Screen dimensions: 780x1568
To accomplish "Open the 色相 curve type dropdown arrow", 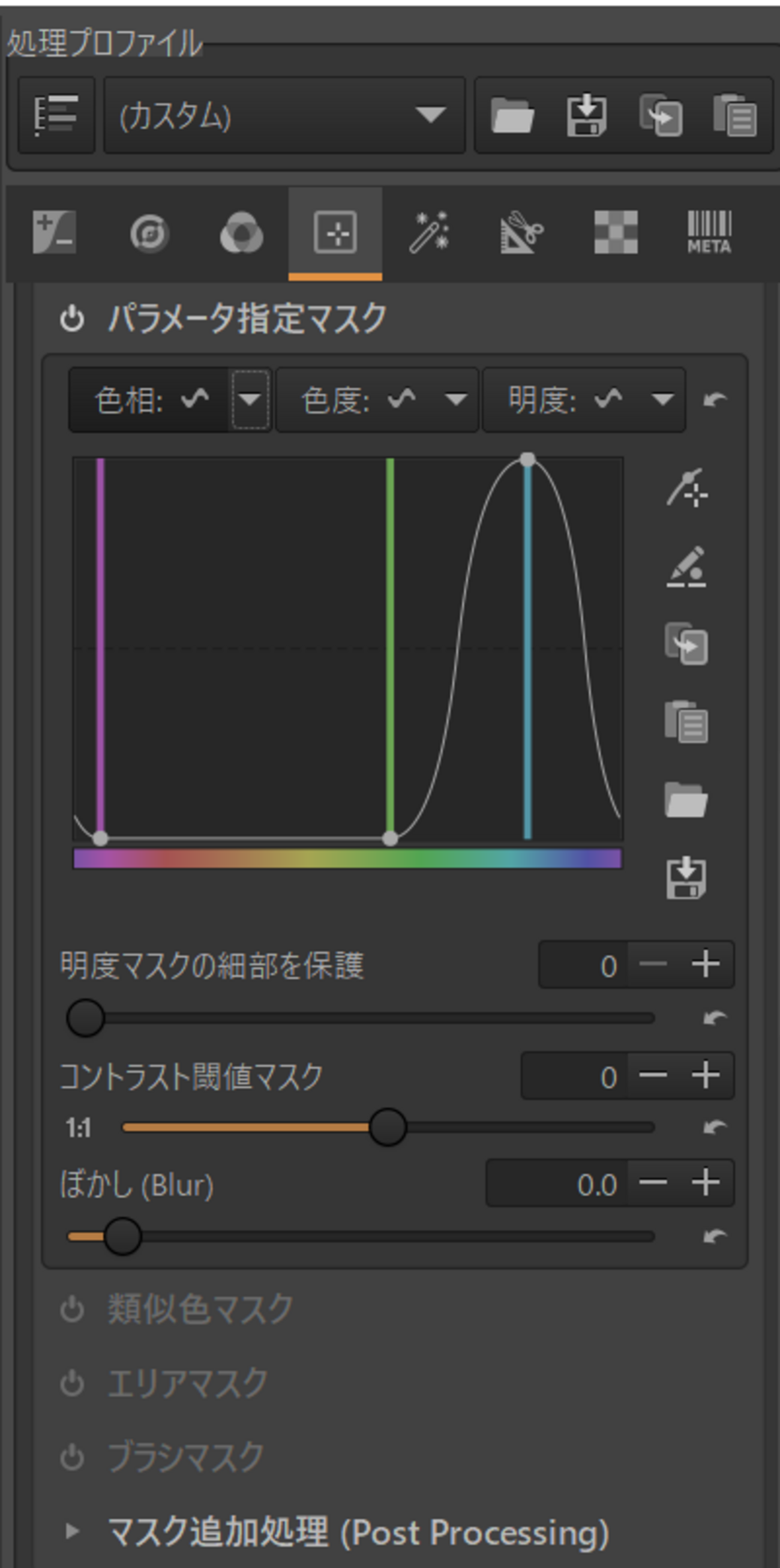I will tap(250, 400).
